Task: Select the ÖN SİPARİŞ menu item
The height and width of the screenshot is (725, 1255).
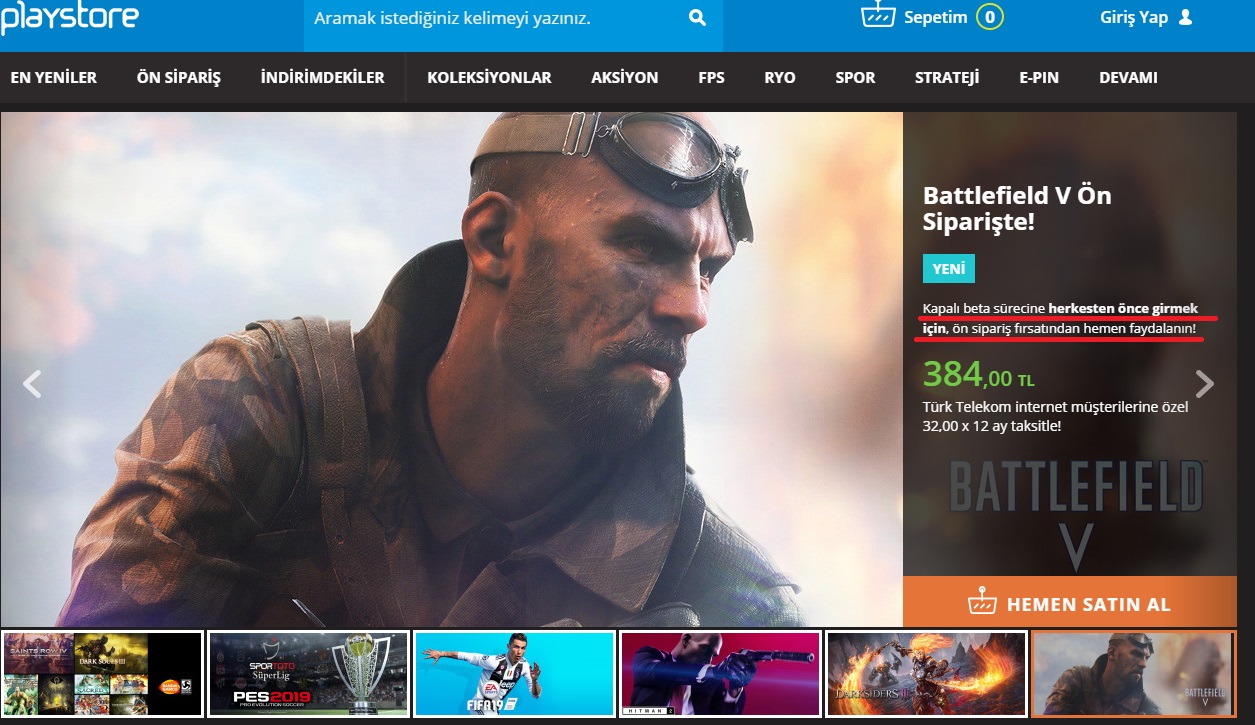Action: pos(178,78)
